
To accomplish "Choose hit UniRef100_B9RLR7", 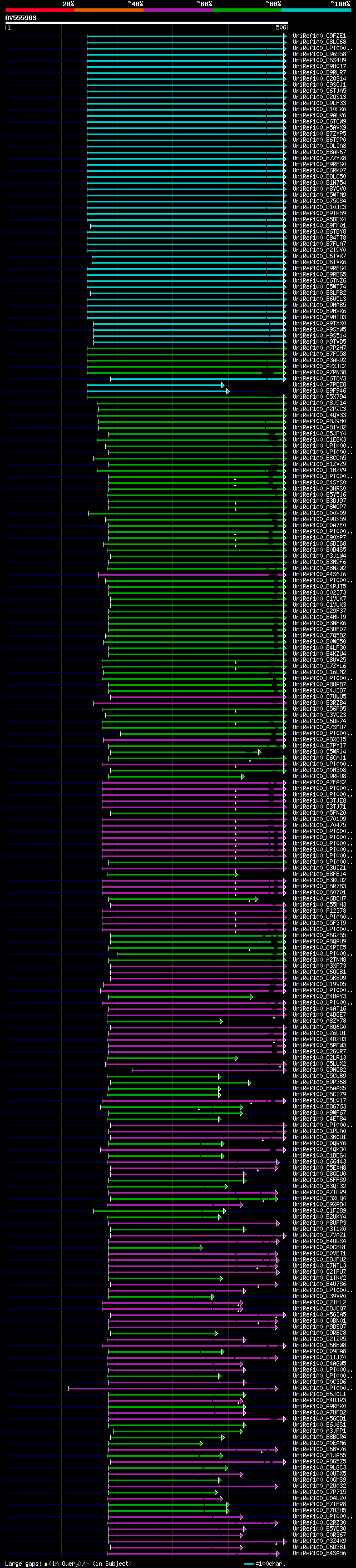I will tap(319, 72).
